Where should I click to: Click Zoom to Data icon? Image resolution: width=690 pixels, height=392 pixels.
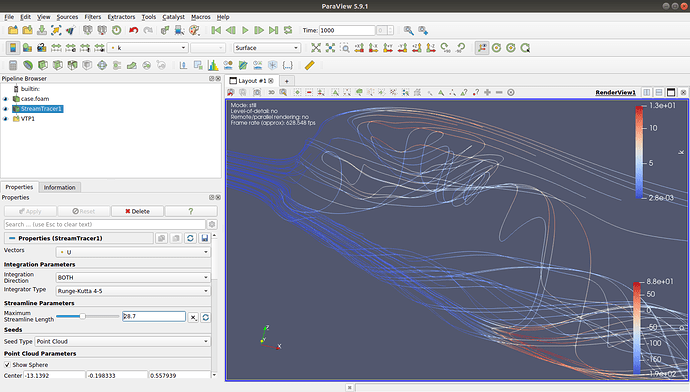330,48
